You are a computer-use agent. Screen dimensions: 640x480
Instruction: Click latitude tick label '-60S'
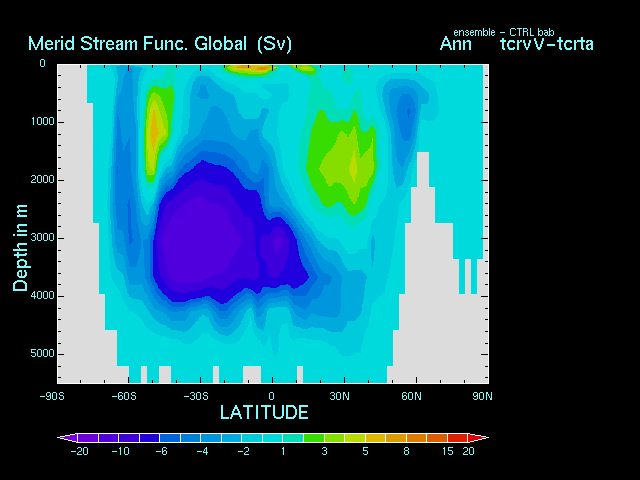click(x=124, y=396)
